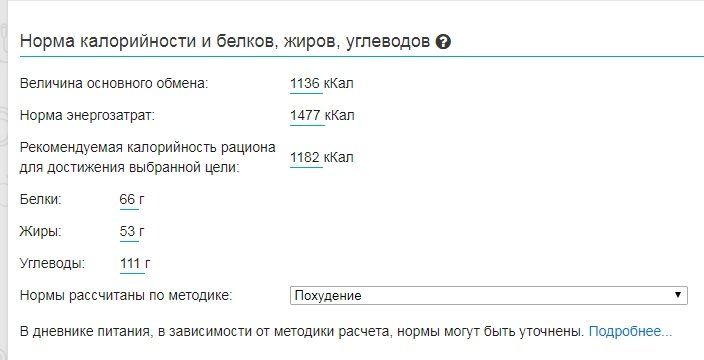Viewport: 704px width, 360px height.
Task: Click the Величина основного обмена label
Action: pyautogui.click(x=114, y=83)
